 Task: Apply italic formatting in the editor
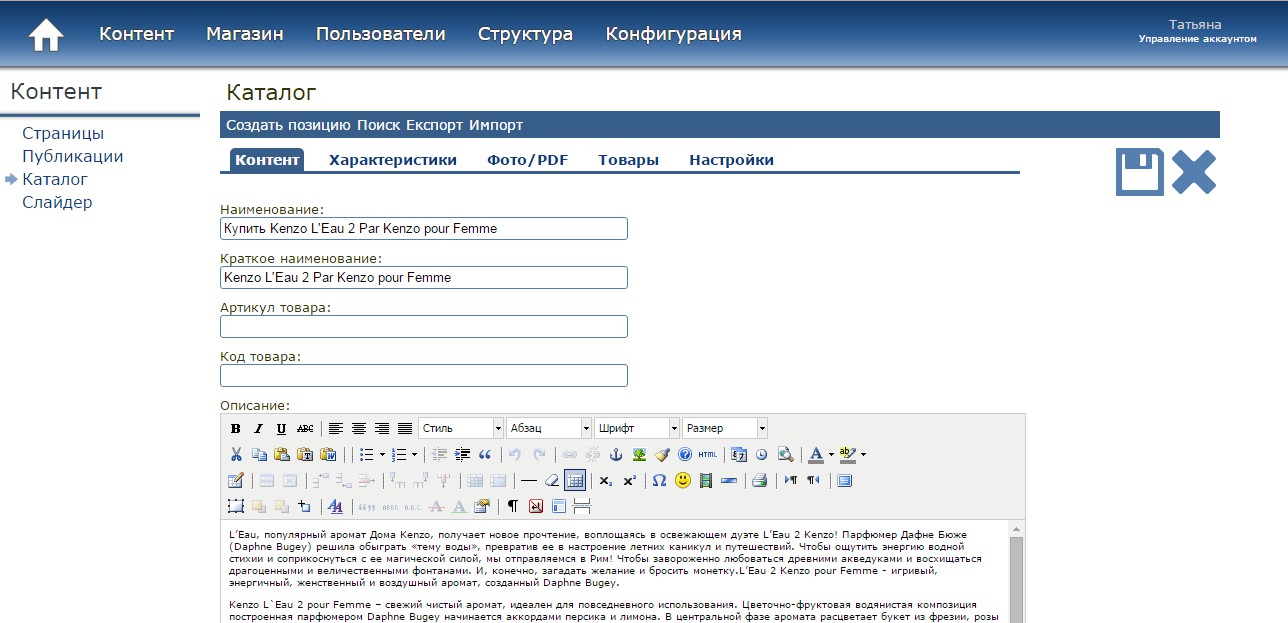(258, 428)
